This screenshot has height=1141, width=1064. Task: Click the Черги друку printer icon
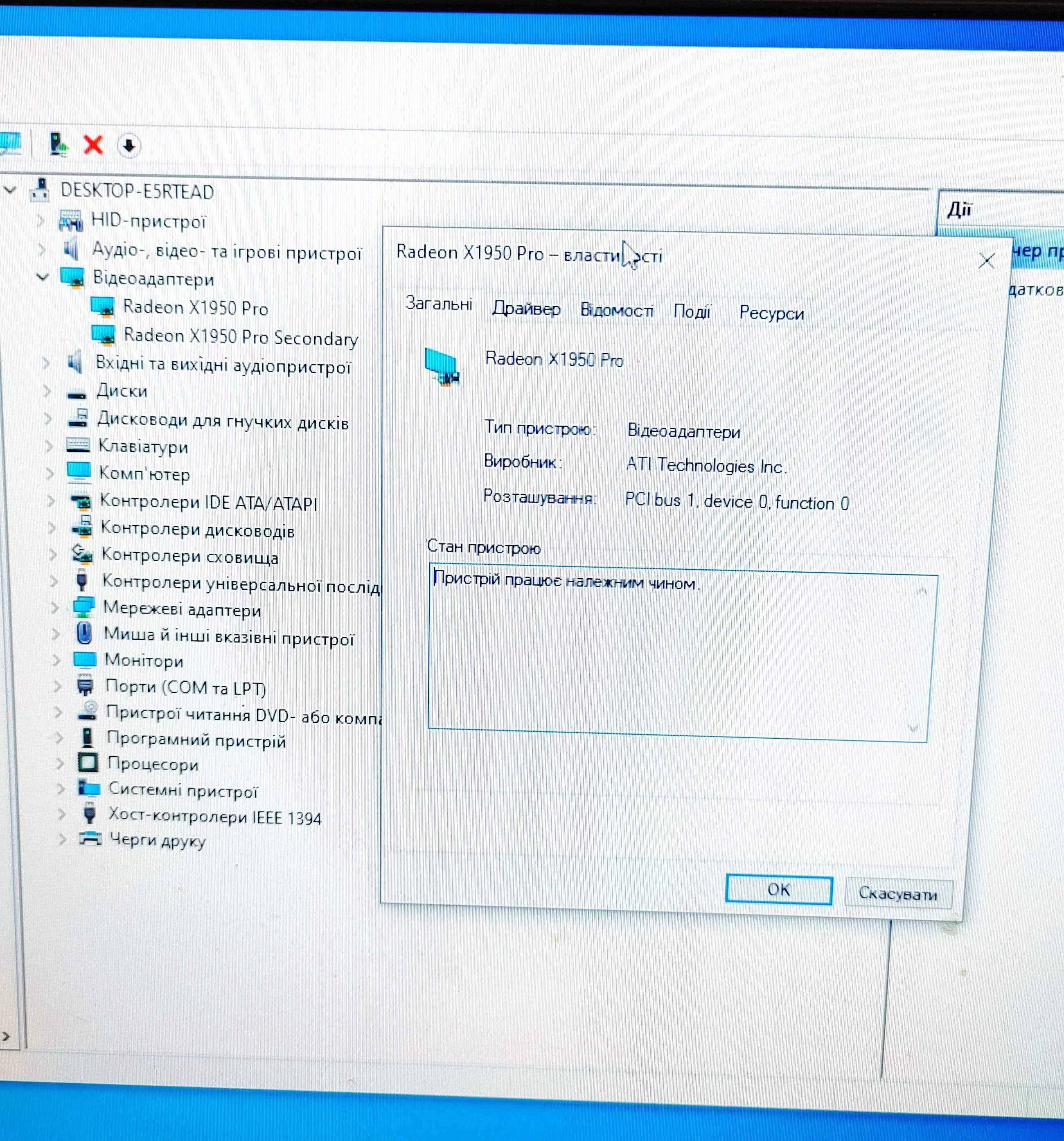coord(90,839)
